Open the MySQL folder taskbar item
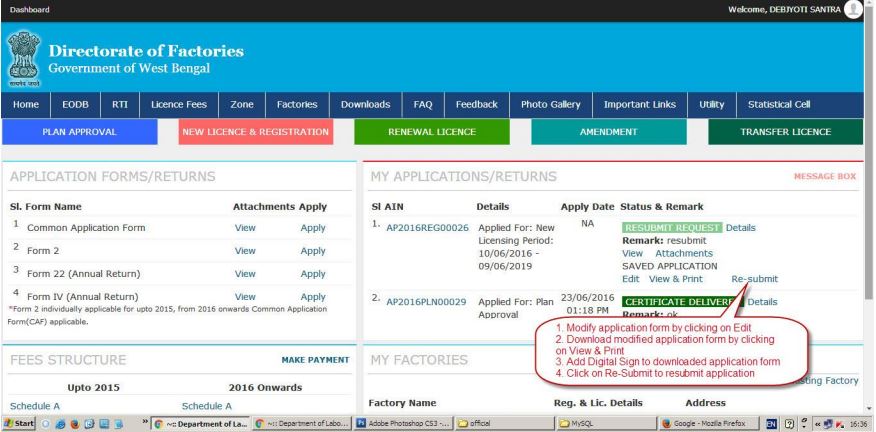This screenshot has height=432, width=876. click(x=590, y=423)
